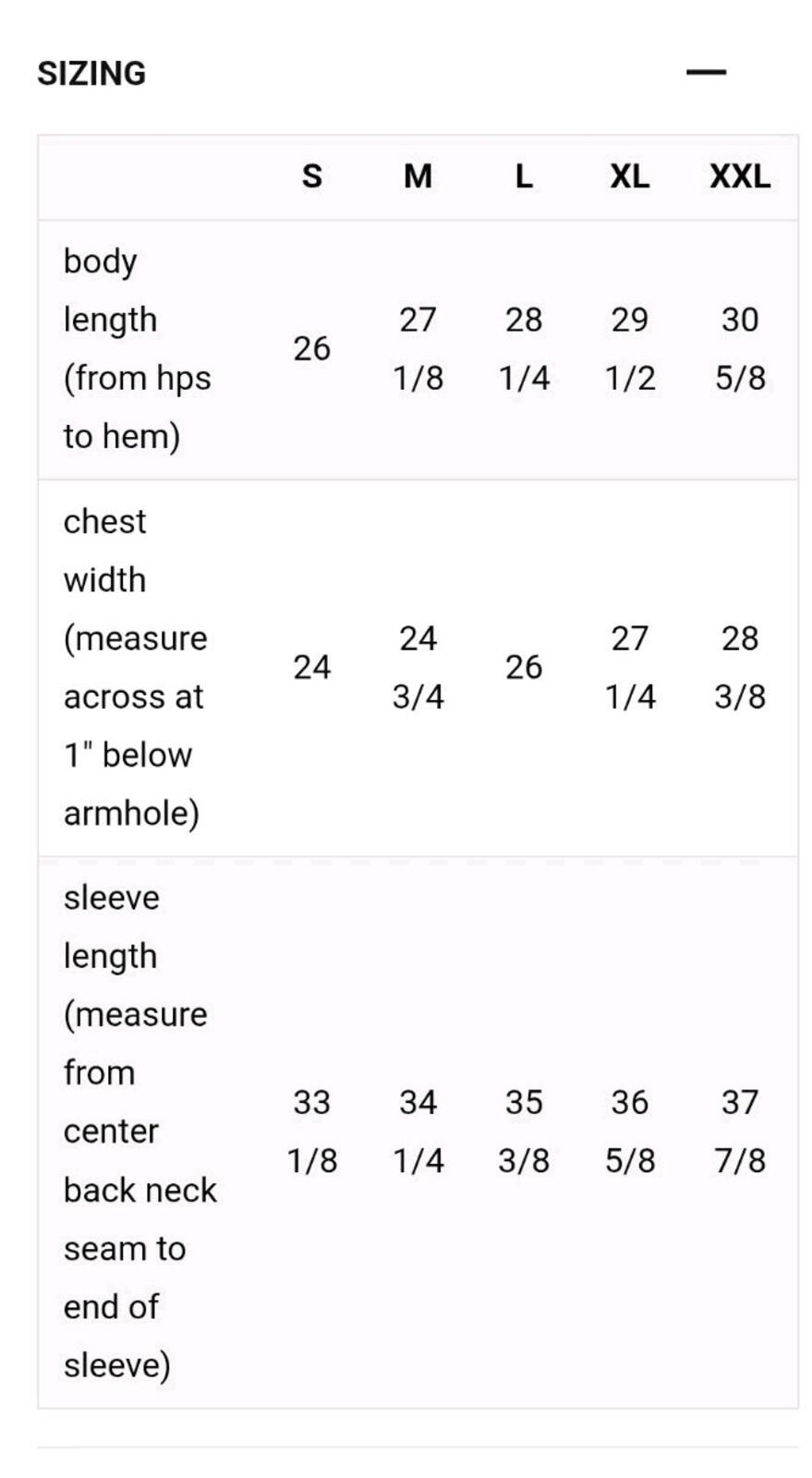The height and width of the screenshot is (1478, 812).
Task: Click sleeve length 33 1/8 for S
Action: pos(312,1131)
